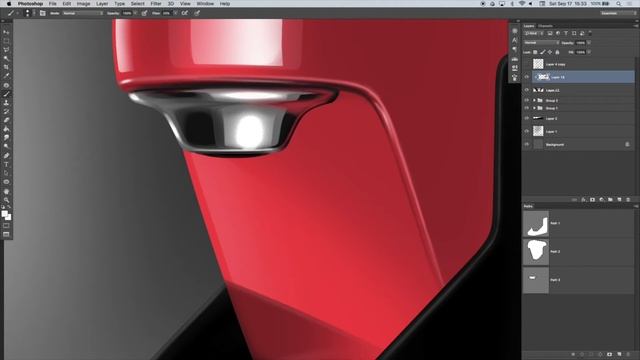This screenshot has width=640, height=360.
Task: Open the Layer menu
Action: click(x=102, y=4)
